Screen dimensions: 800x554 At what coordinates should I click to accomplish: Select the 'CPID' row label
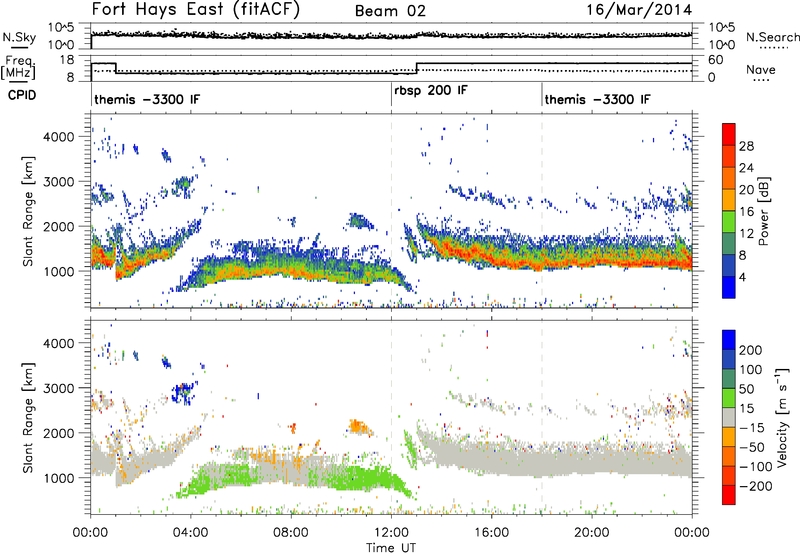[21, 95]
